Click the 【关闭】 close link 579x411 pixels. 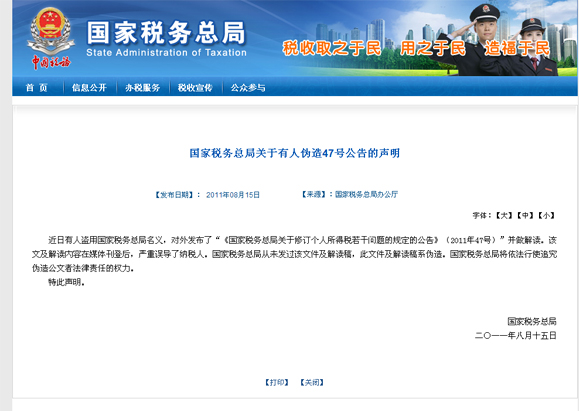[312, 383]
